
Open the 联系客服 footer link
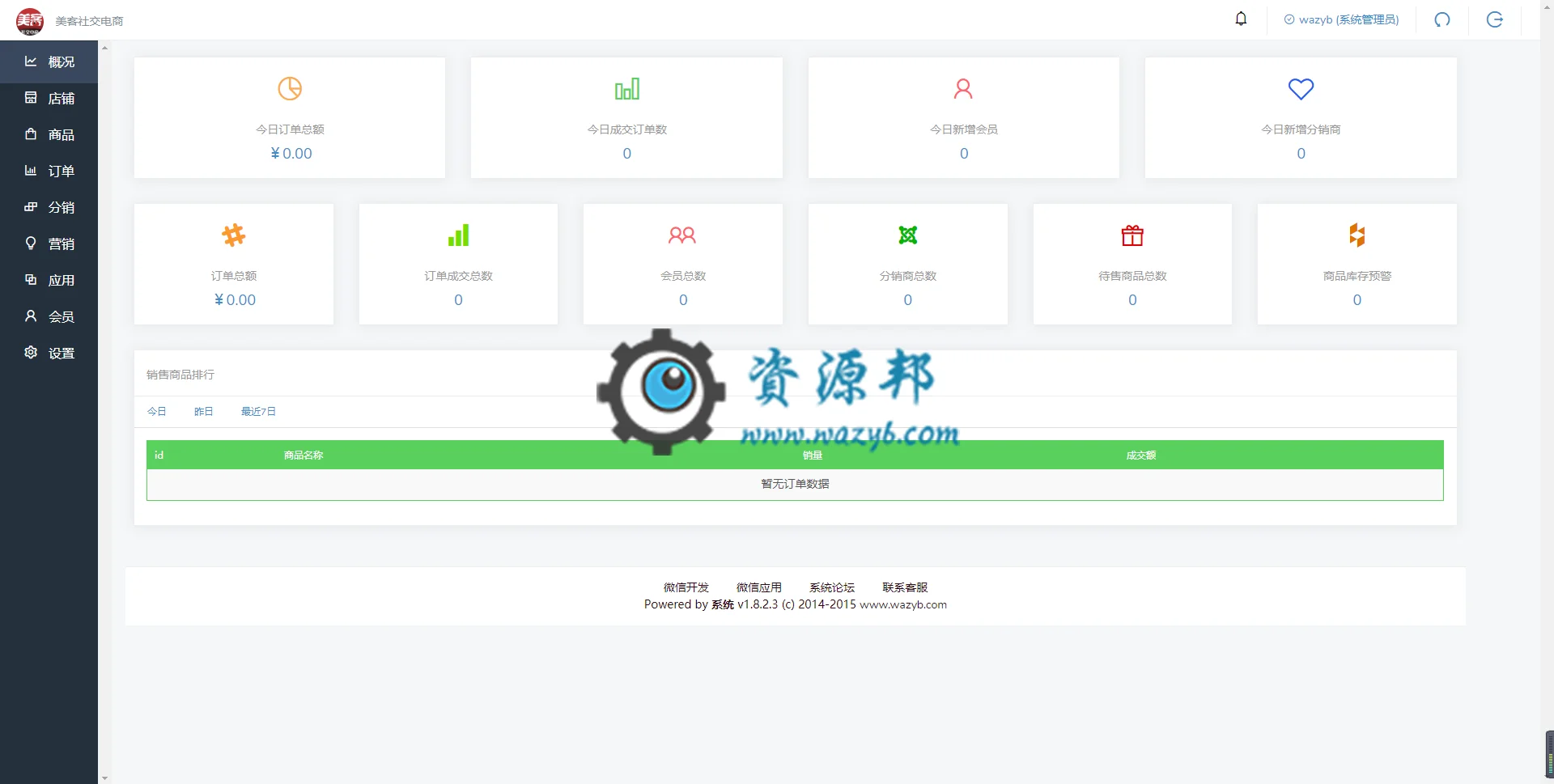905,587
